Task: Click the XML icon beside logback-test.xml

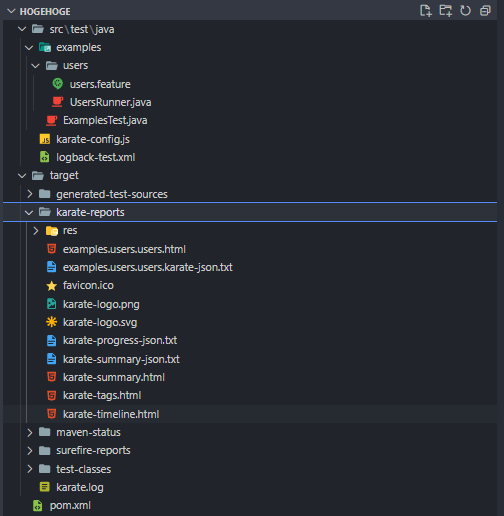Action: 45,157
